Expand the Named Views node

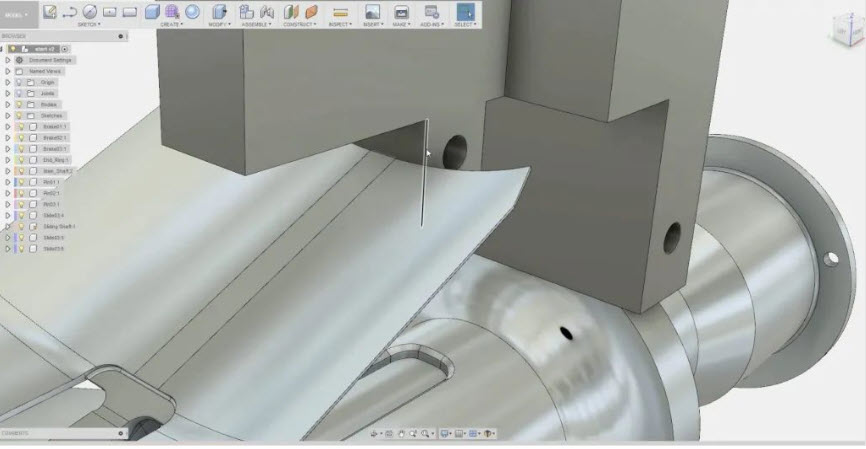[8, 71]
